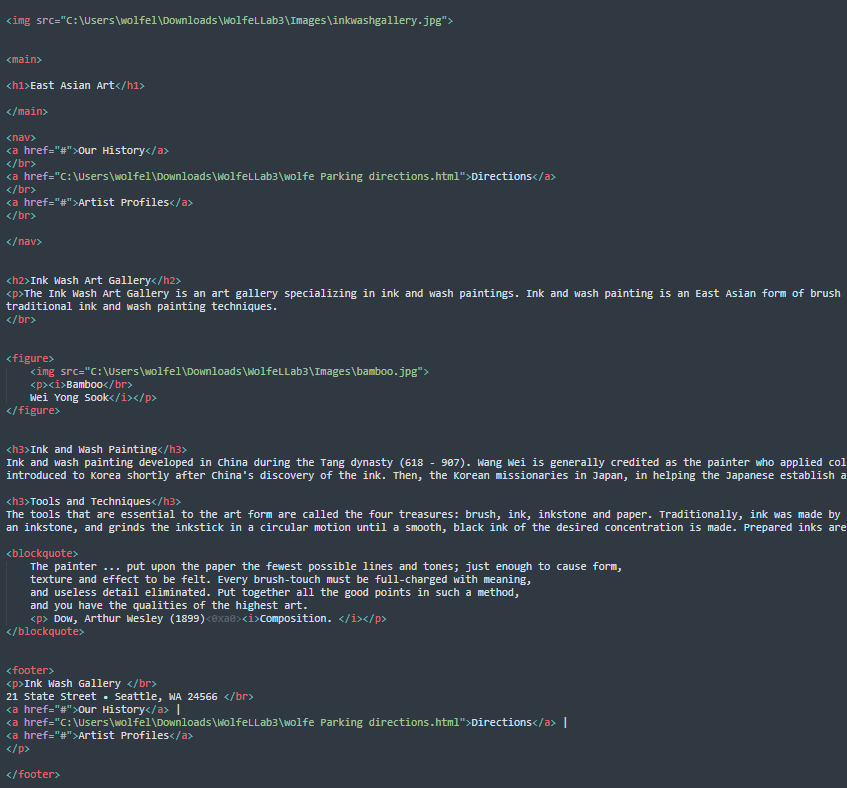
Task: Click the Wei Yong Sook caption line
Action: pyautogui.click(x=93, y=398)
